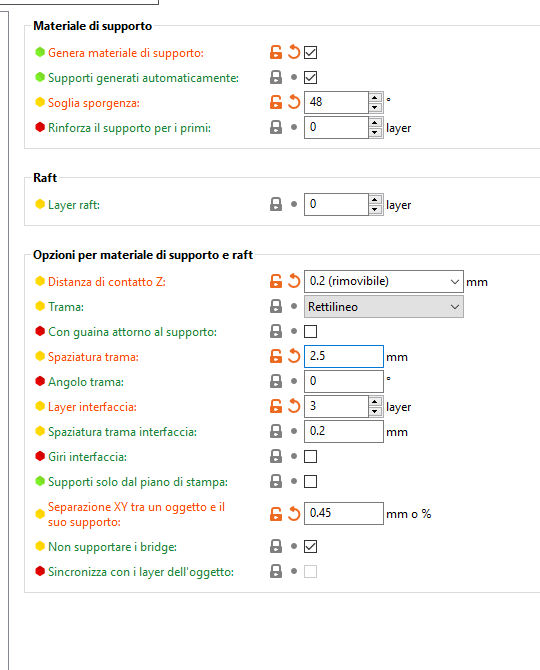Increase Layer raft count with up arrow
This screenshot has height=670, width=540.
(x=375, y=200)
